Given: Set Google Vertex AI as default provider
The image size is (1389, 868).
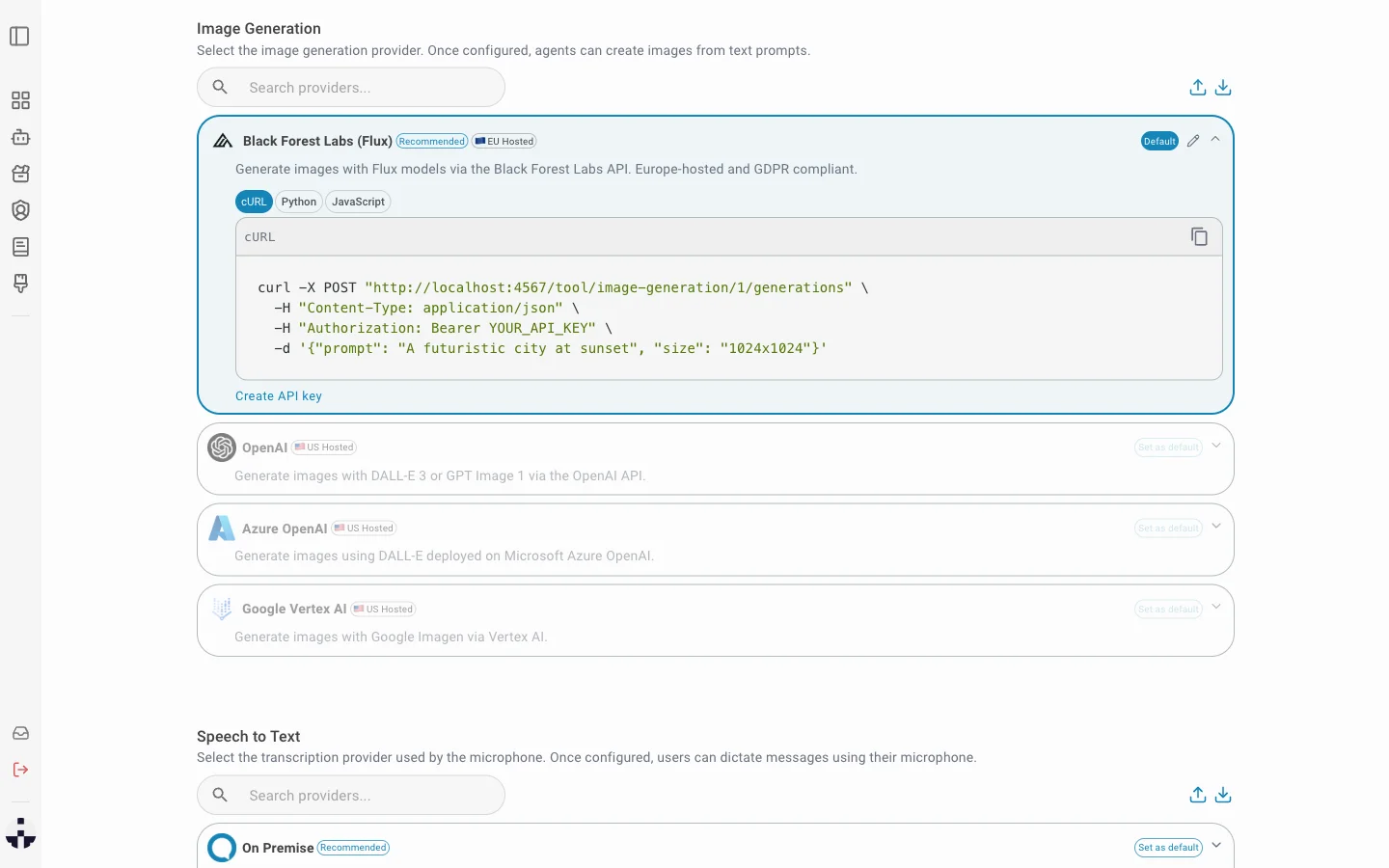Looking at the screenshot, I should [x=1168, y=610].
